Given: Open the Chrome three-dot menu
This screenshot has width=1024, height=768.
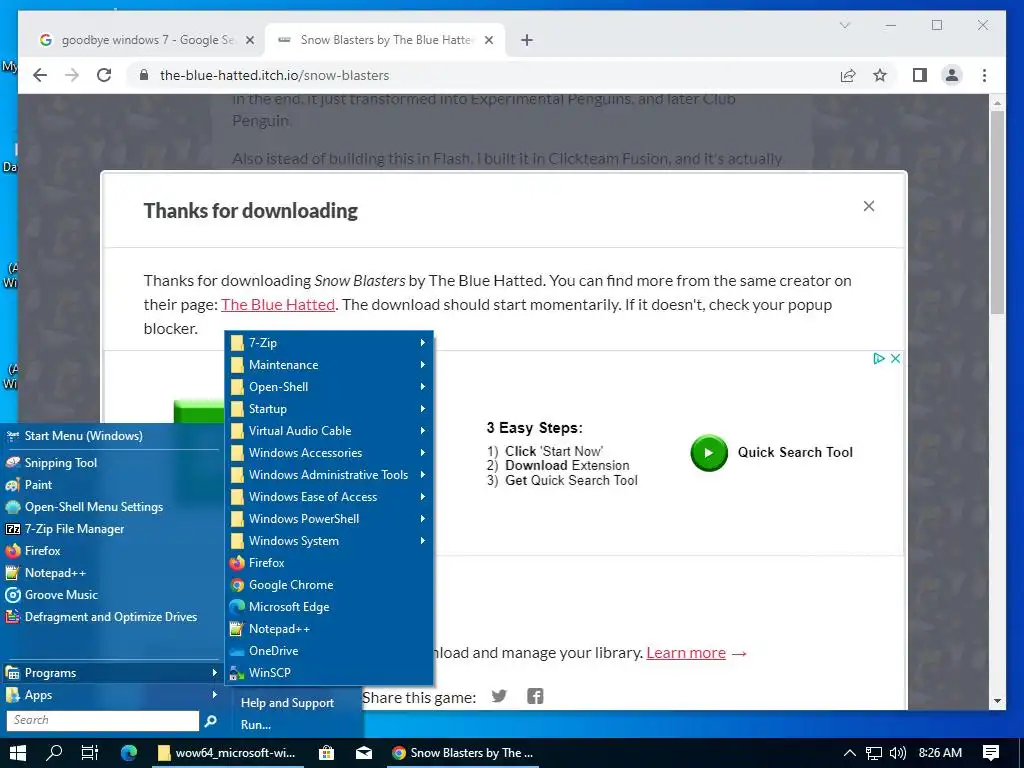Looking at the screenshot, I should (984, 75).
